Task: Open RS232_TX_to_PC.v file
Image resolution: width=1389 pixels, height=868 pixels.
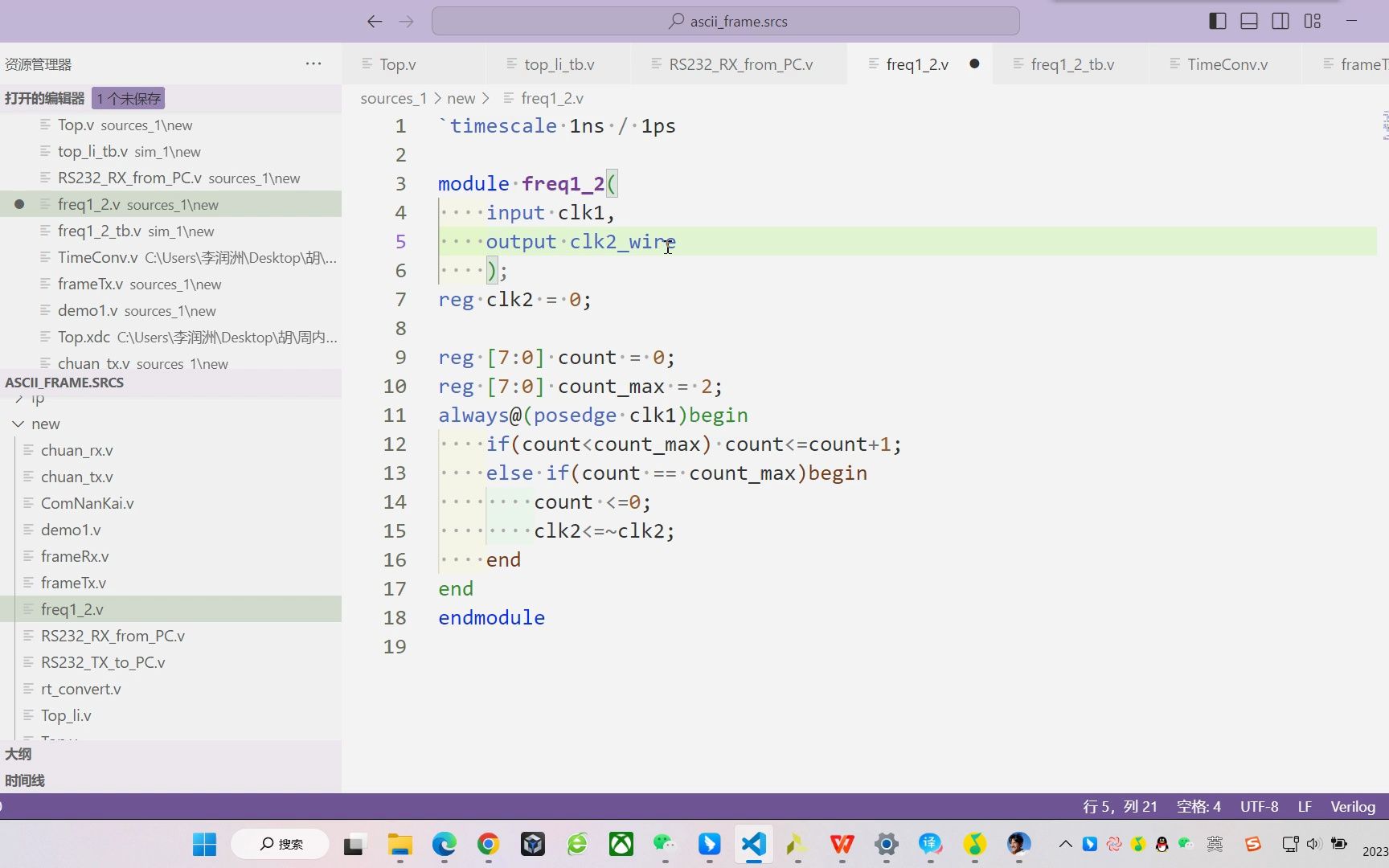Action: tap(170, 662)
